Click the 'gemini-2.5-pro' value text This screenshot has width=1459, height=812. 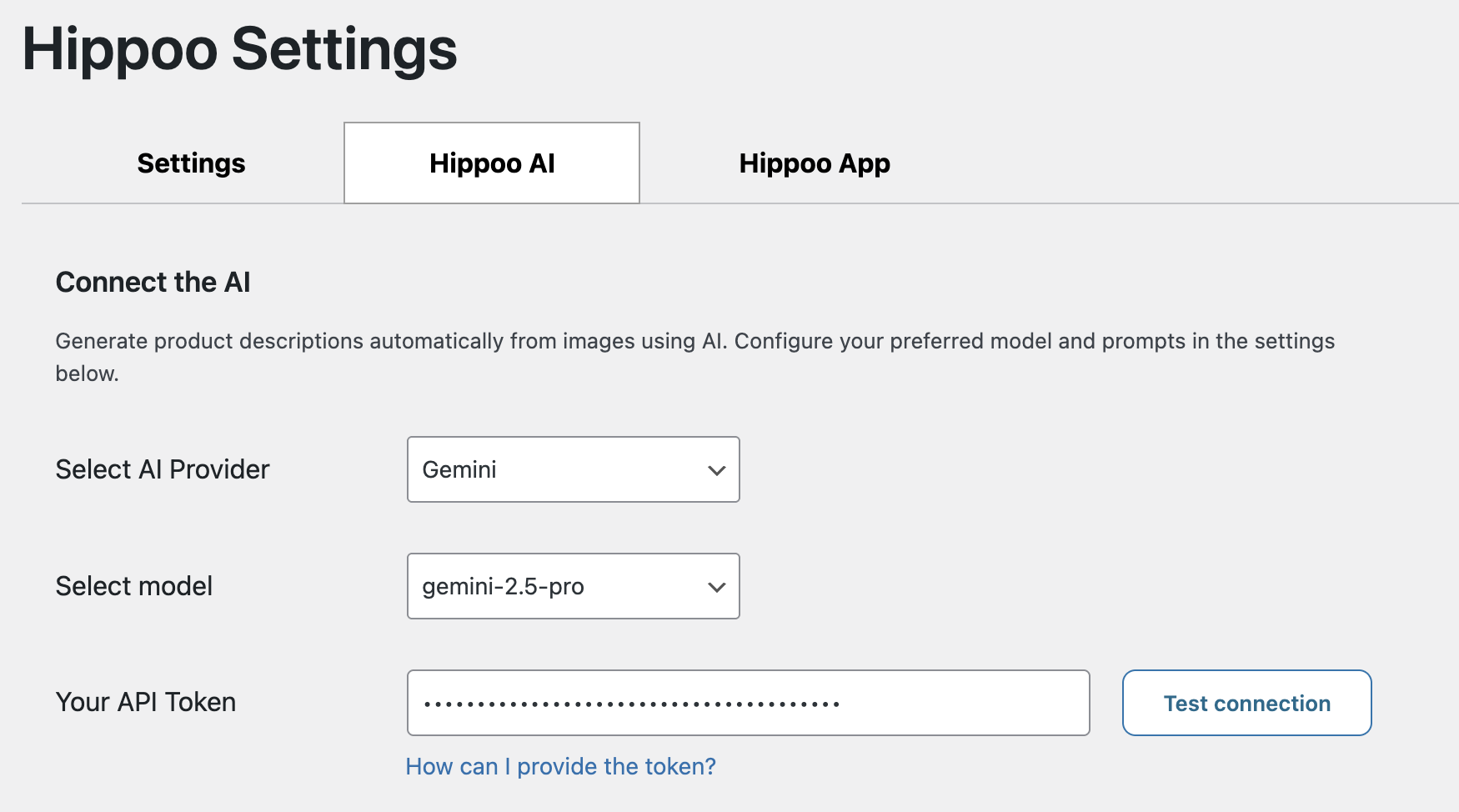[503, 587]
